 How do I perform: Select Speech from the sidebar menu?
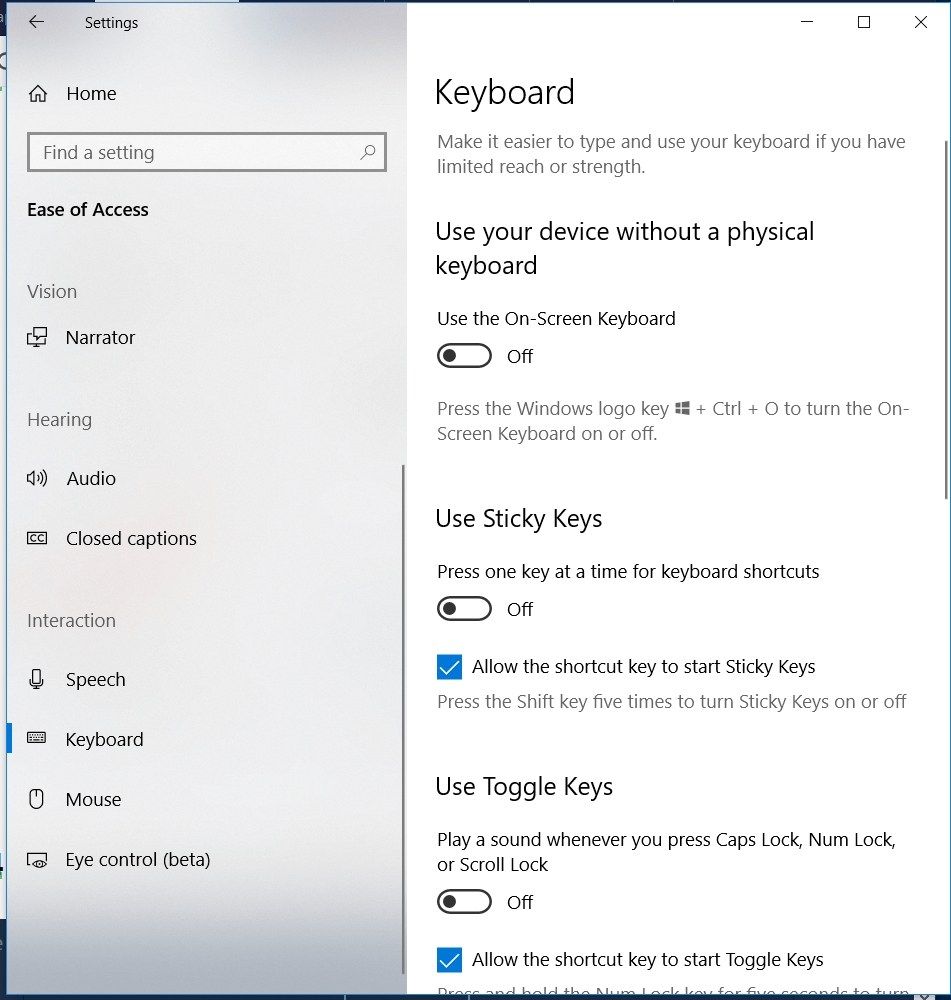(94, 679)
